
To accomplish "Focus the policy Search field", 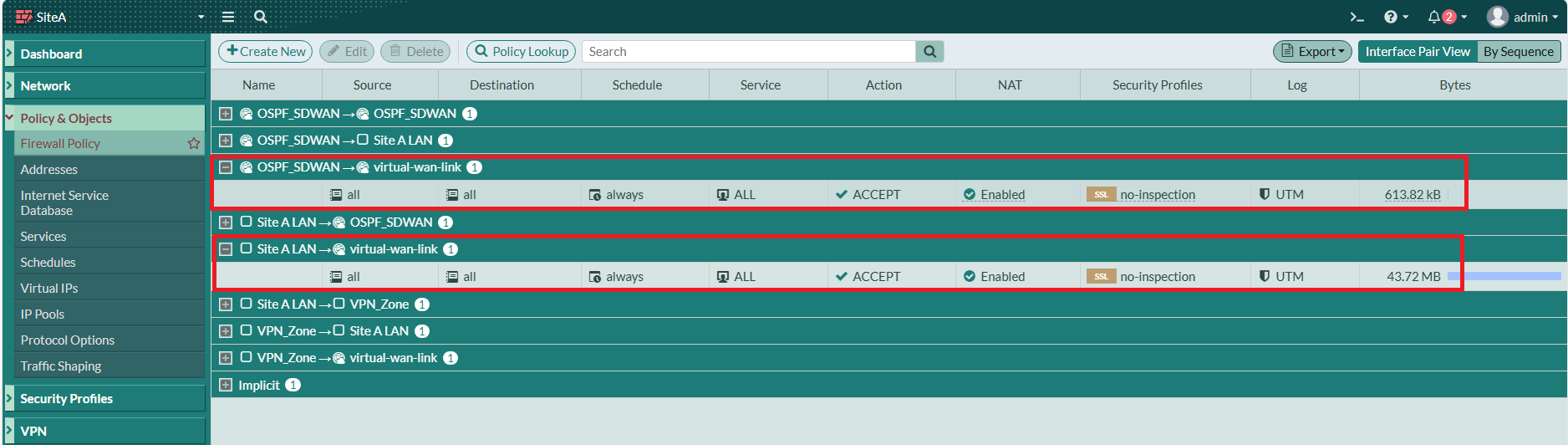I will [749, 52].
